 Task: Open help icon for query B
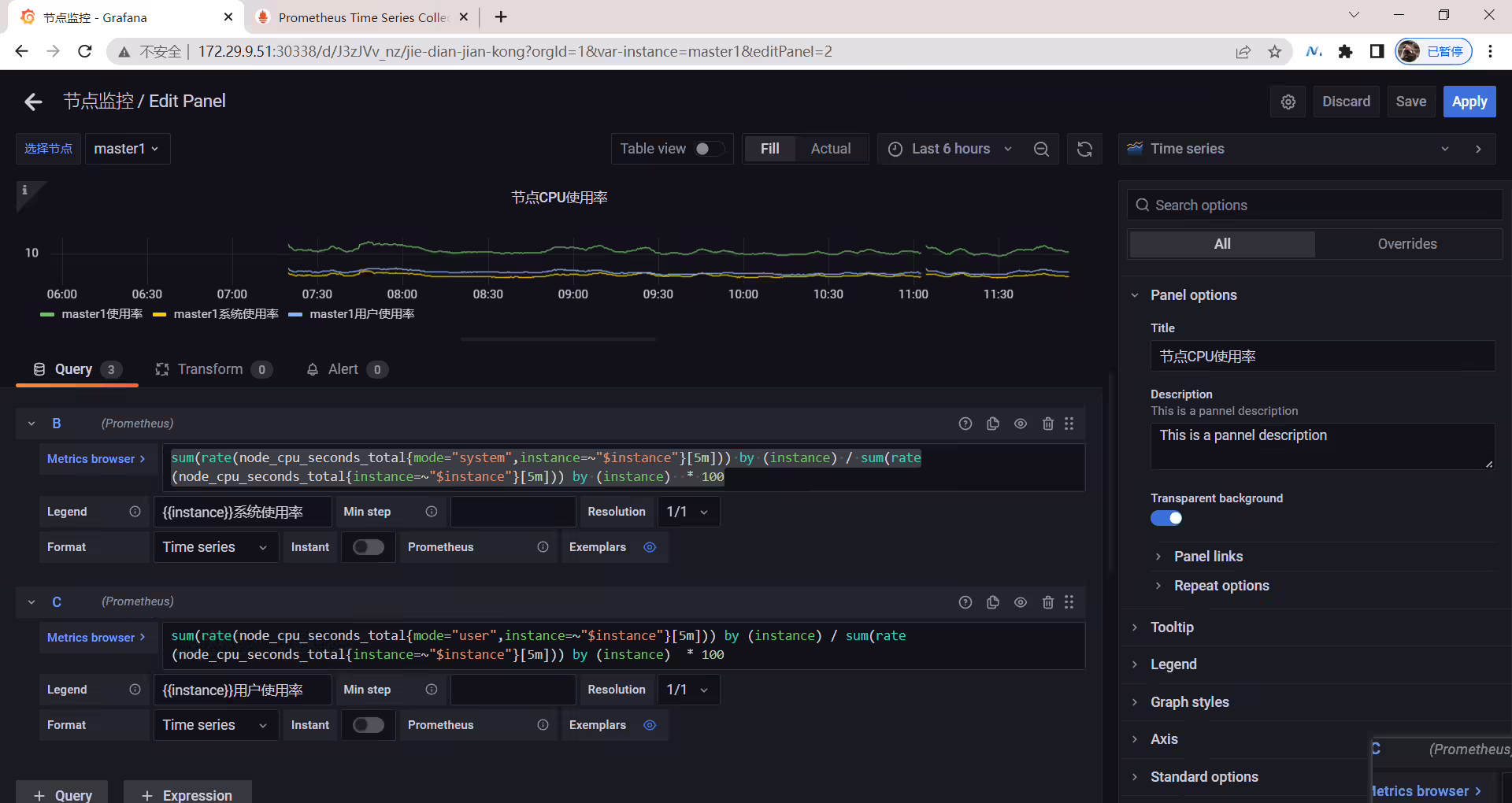coord(965,424)
